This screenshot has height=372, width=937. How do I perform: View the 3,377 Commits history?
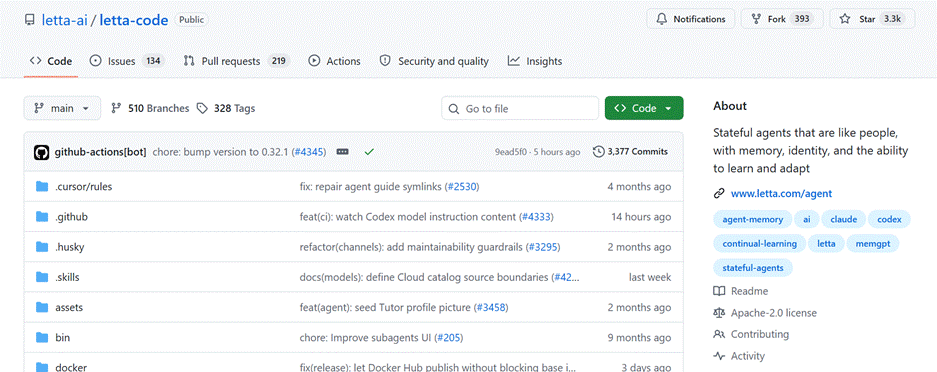630,152
